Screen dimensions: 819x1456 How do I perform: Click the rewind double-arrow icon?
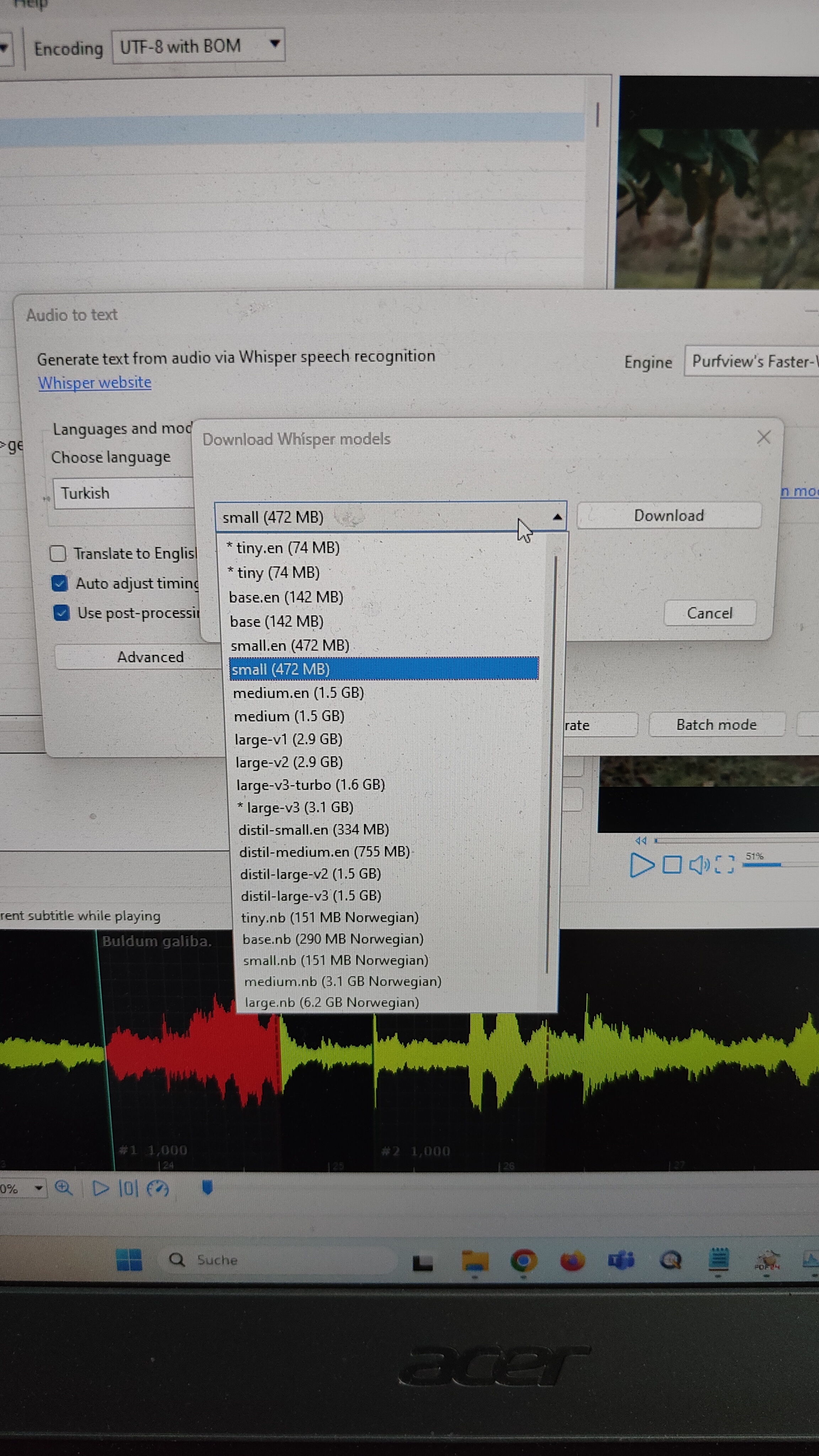coord(641,840)
